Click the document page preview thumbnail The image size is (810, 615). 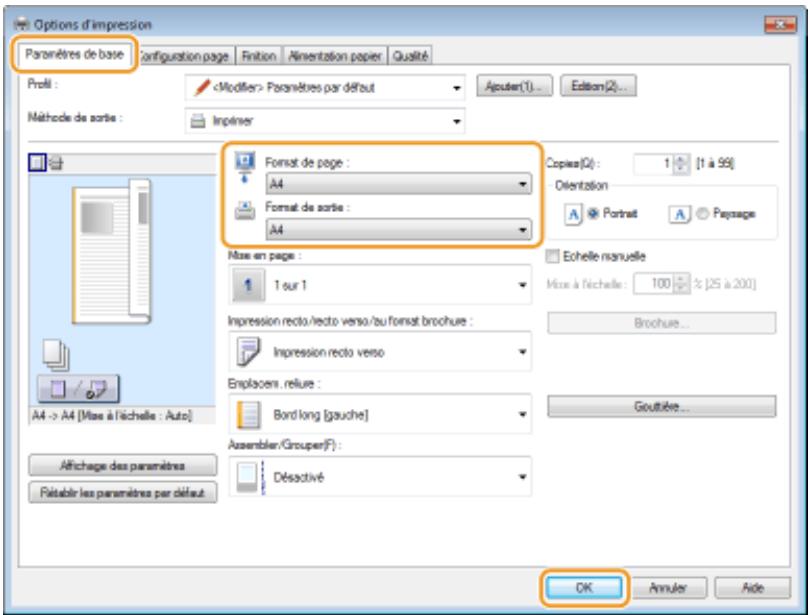(112, 252)
